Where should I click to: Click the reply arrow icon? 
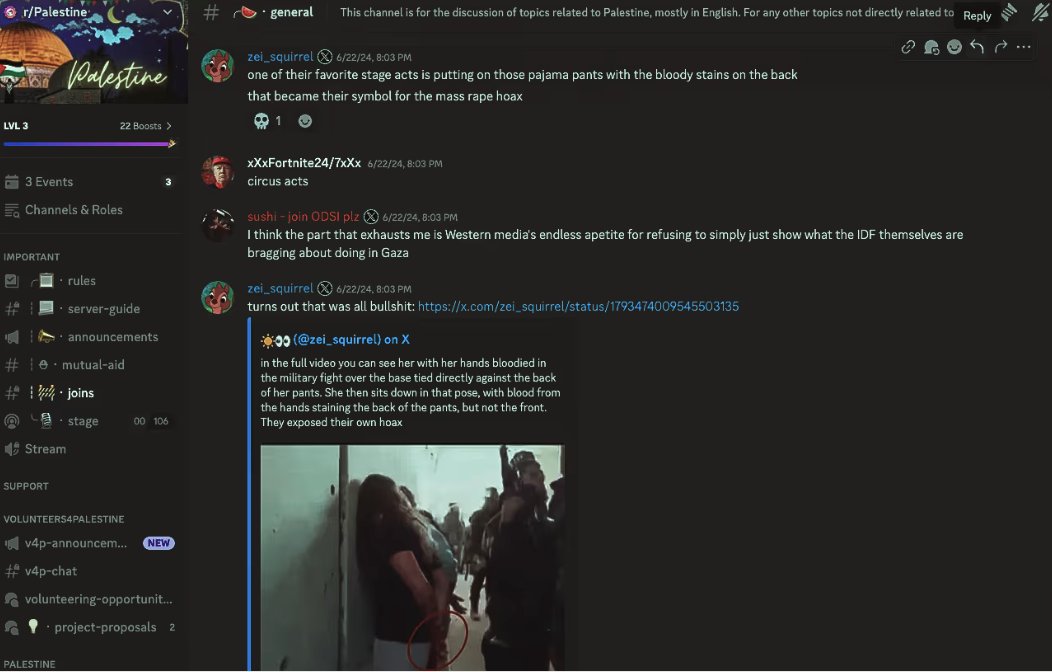click(x=977, y=47)
